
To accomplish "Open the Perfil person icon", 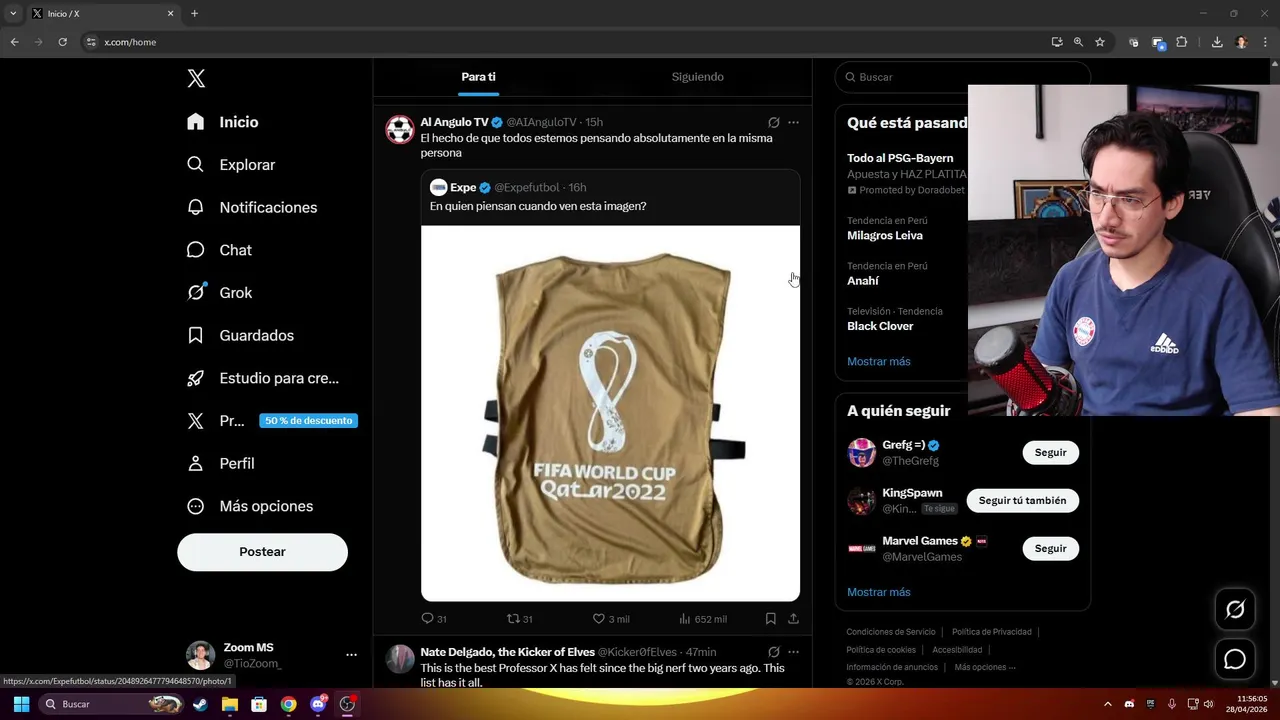I will coord(196,463).
